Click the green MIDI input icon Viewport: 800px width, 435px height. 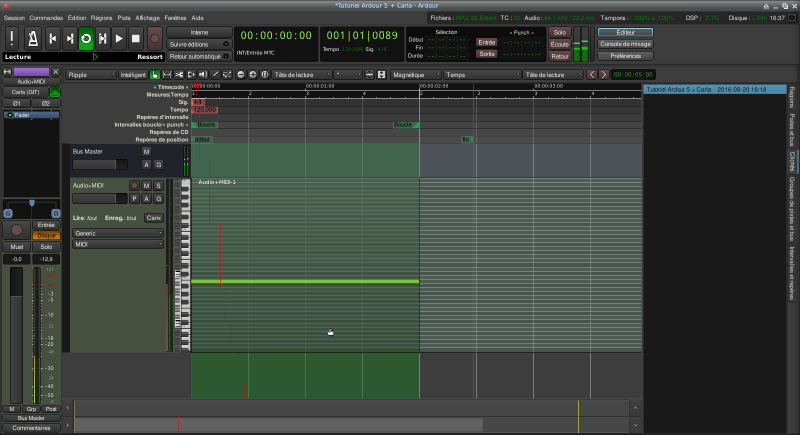tap(55, 92)
